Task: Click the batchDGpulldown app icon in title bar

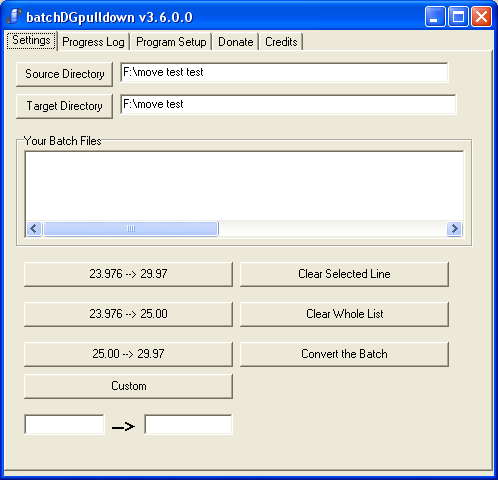Action: pyautogui.click(x=13, y=17)
